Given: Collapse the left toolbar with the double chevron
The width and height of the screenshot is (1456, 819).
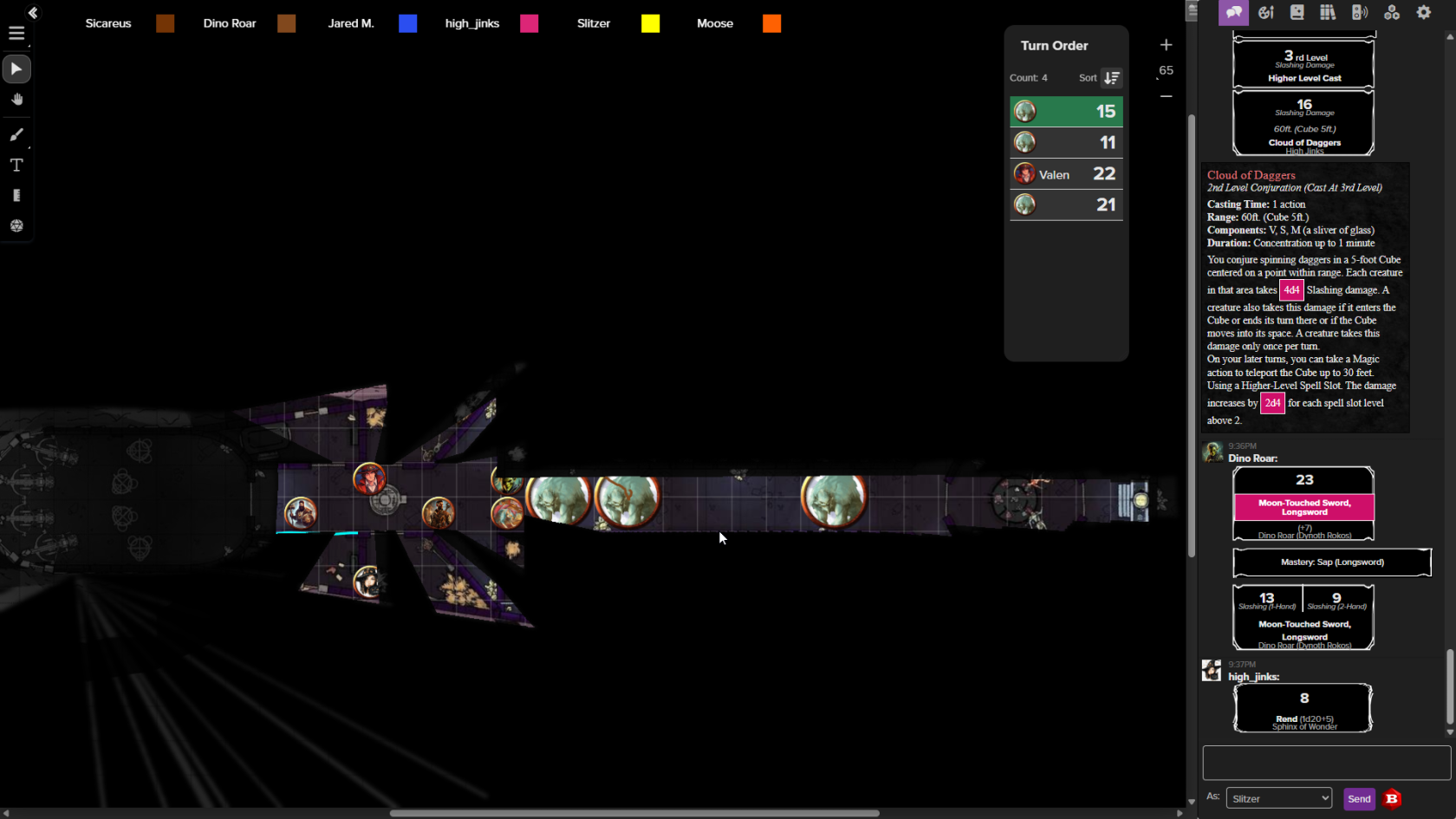Looking at the screenshot, I should 33,13.
